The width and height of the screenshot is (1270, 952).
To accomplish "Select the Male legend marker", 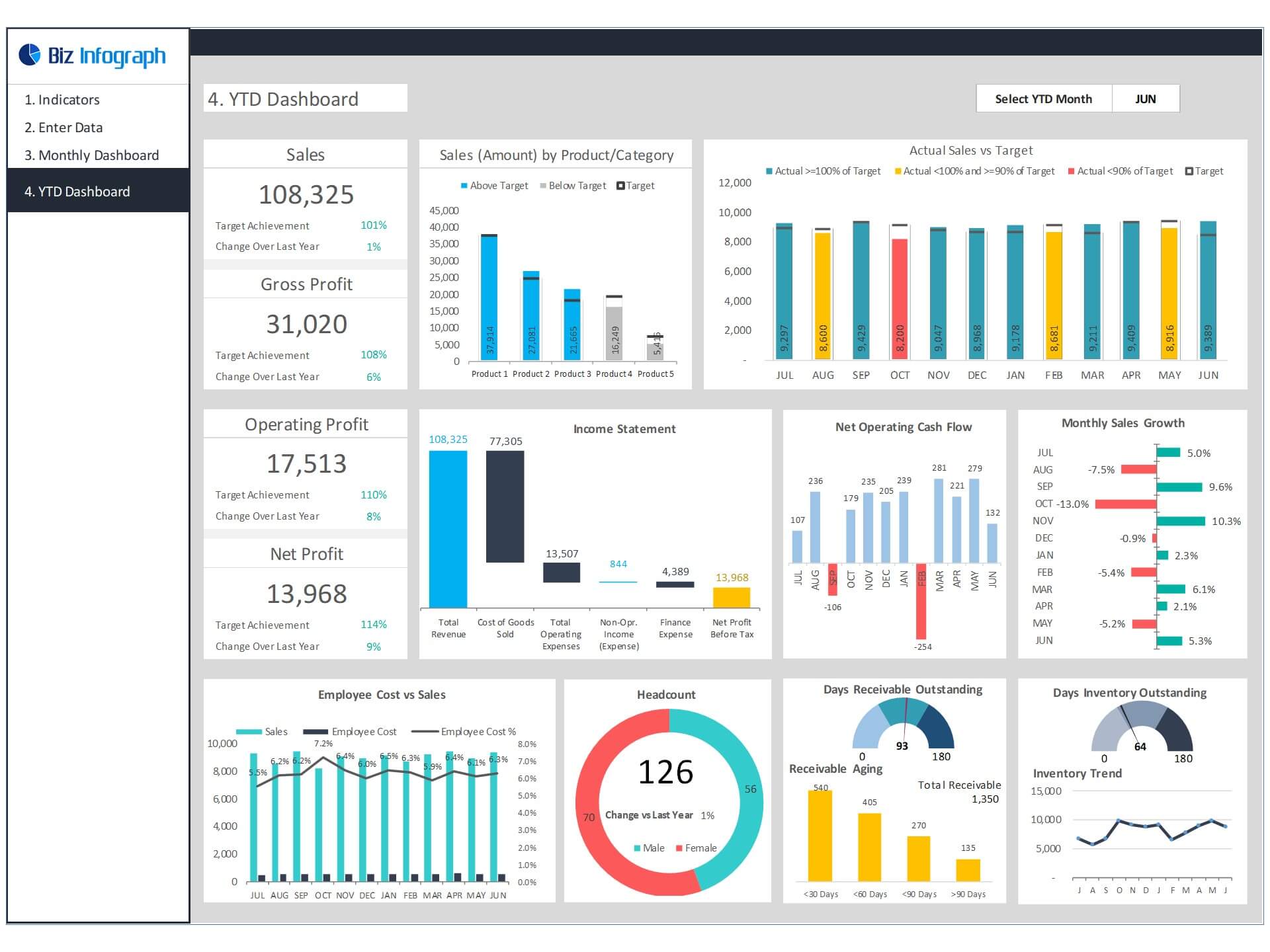I will click(636, 848).
